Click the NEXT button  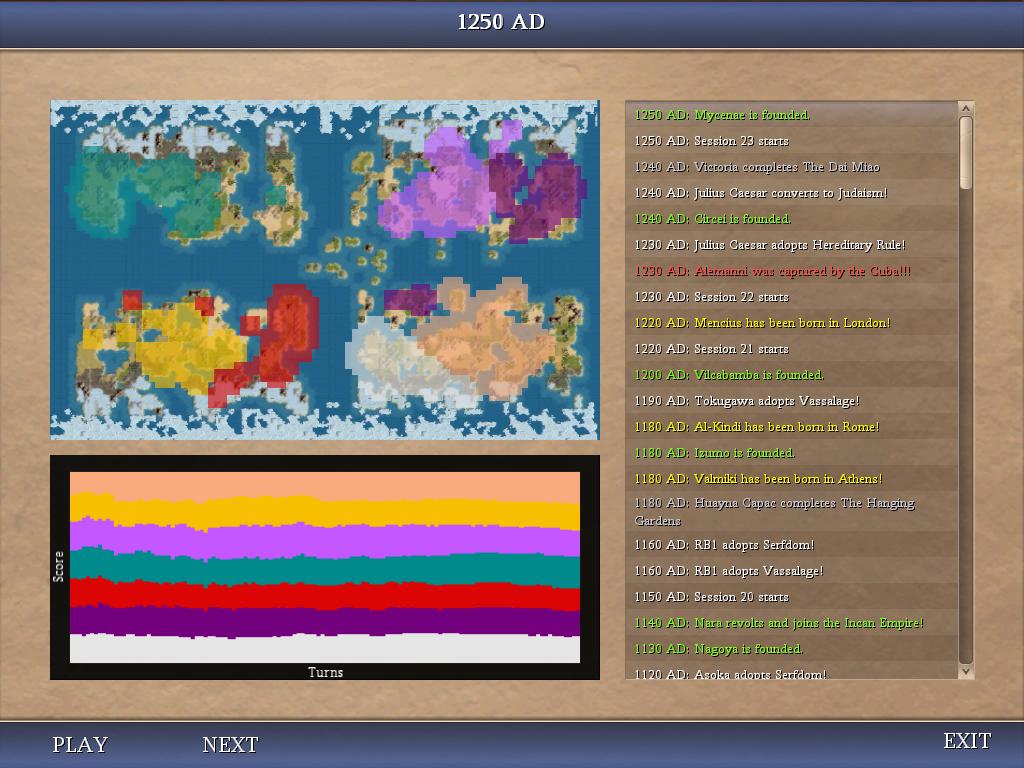(x=231, y=744)
